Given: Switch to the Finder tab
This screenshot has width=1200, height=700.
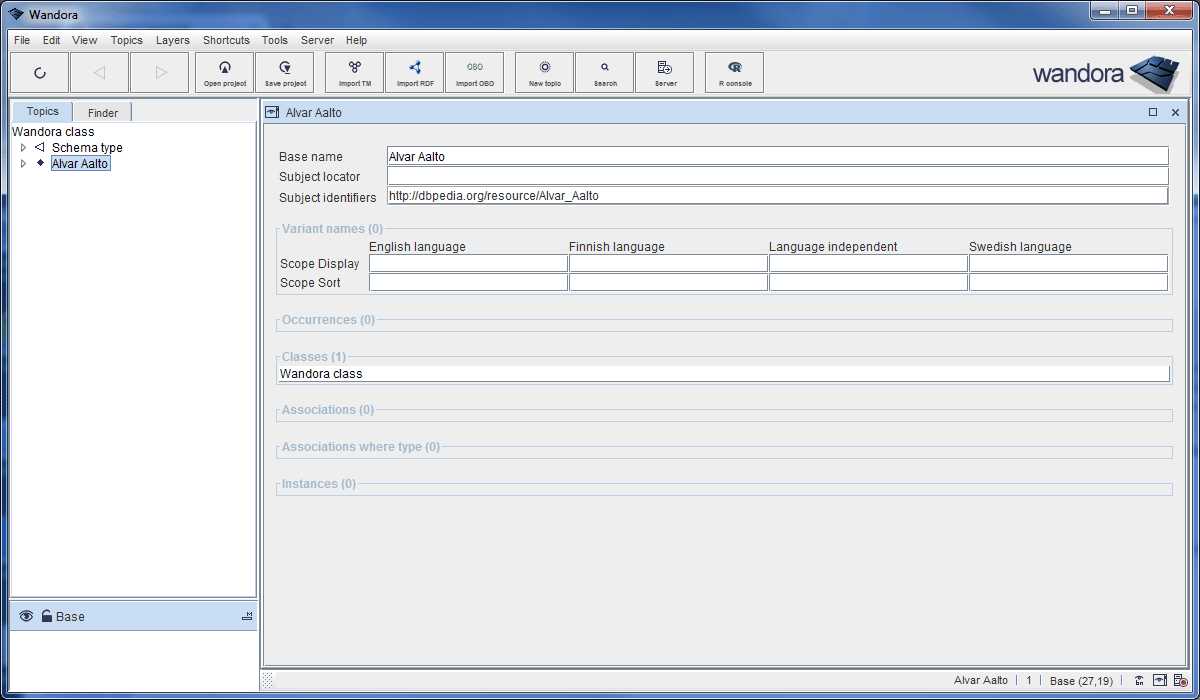Looking at the screenshot, I should coord(101,111).
